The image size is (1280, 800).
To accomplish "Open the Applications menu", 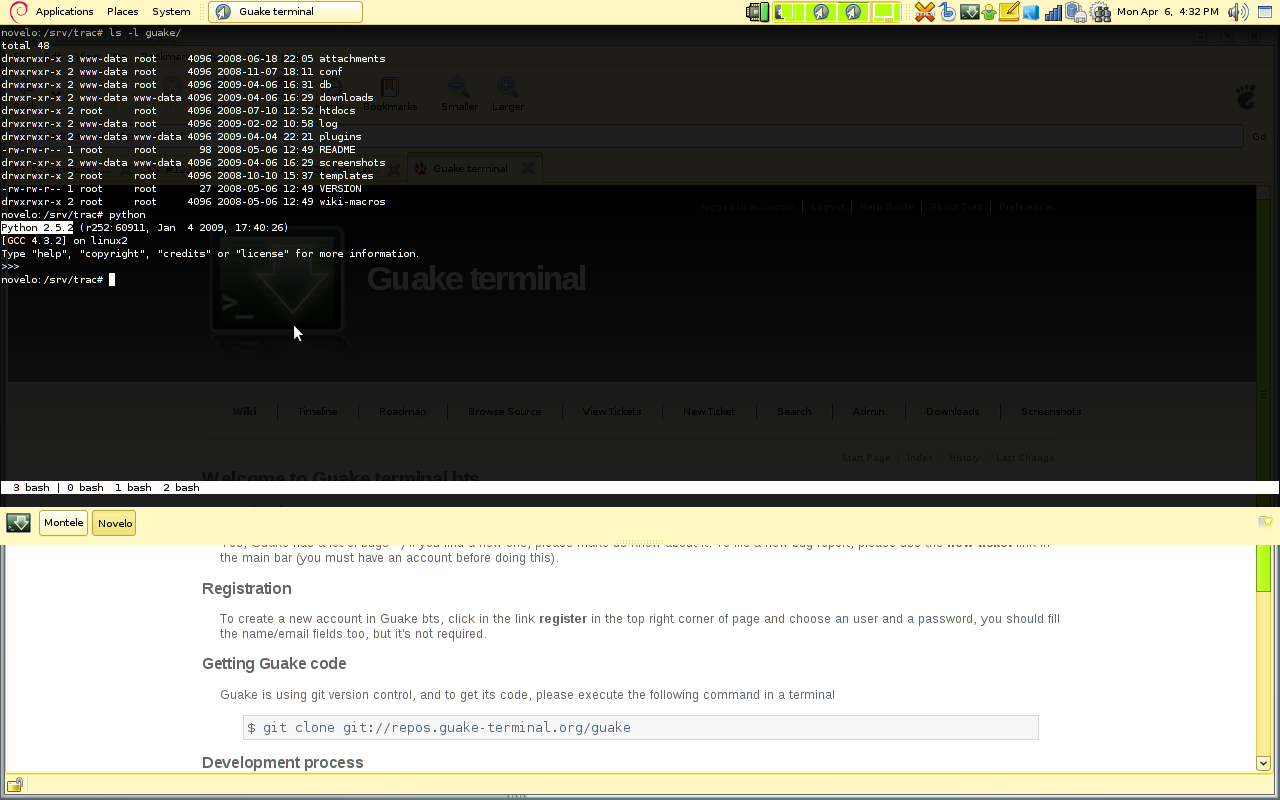I will coord(64,12).
